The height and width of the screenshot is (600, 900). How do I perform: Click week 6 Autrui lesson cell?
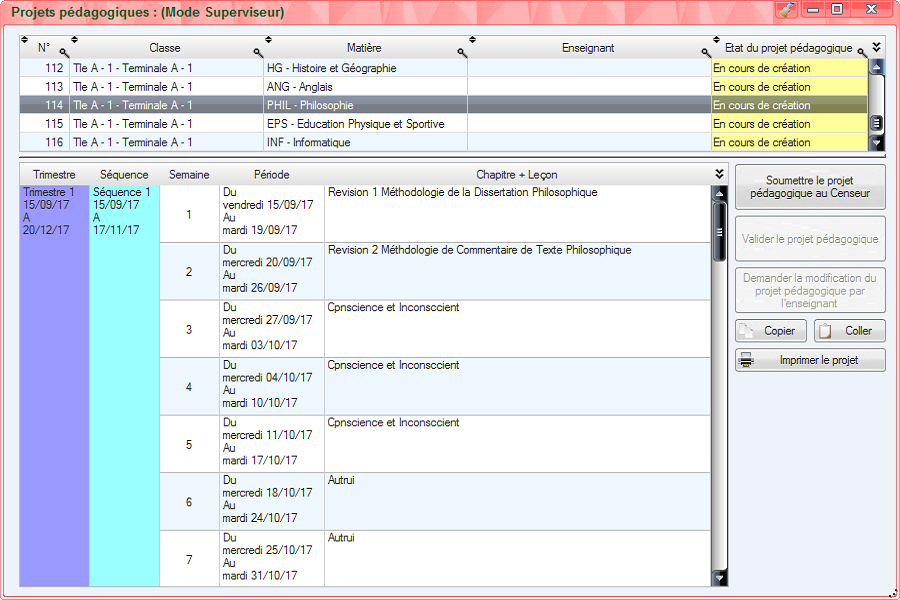coord(517,501)
